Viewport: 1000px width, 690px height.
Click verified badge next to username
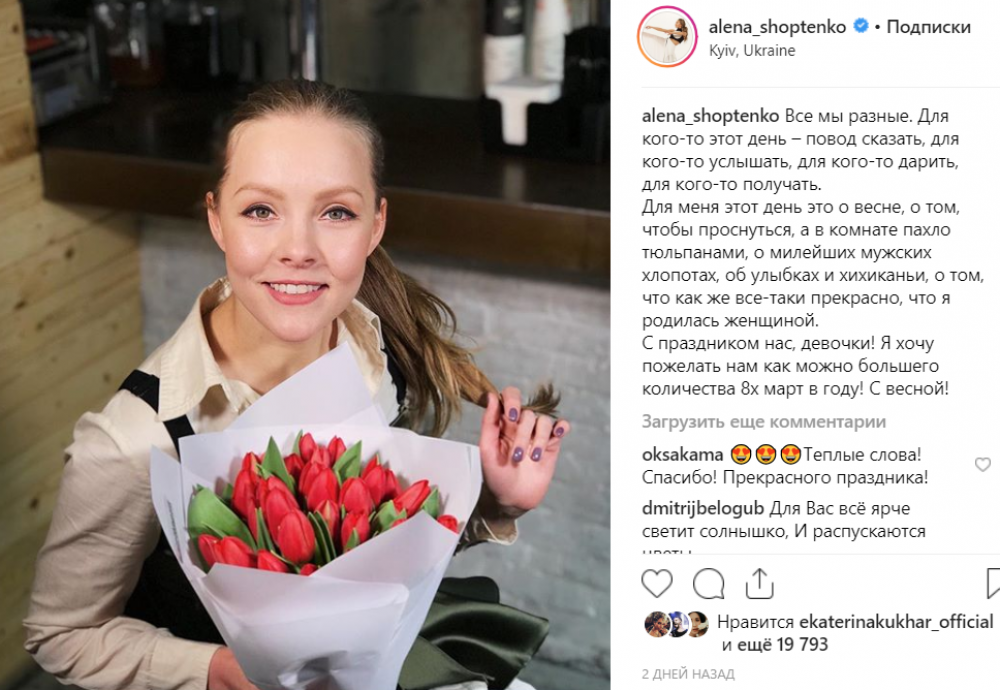(860, 26)
